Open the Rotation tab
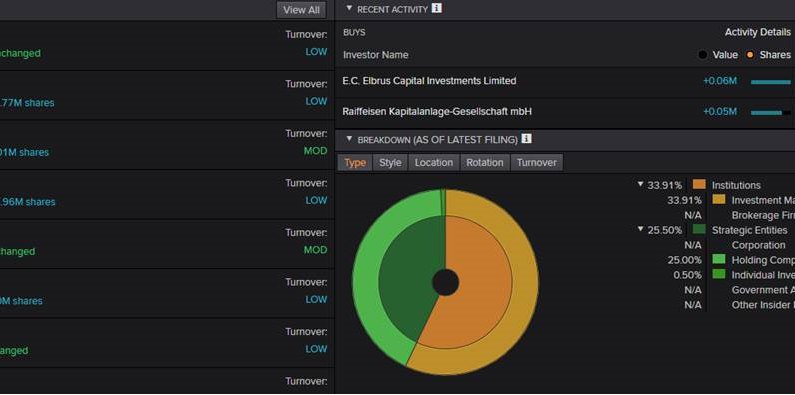 485,163
